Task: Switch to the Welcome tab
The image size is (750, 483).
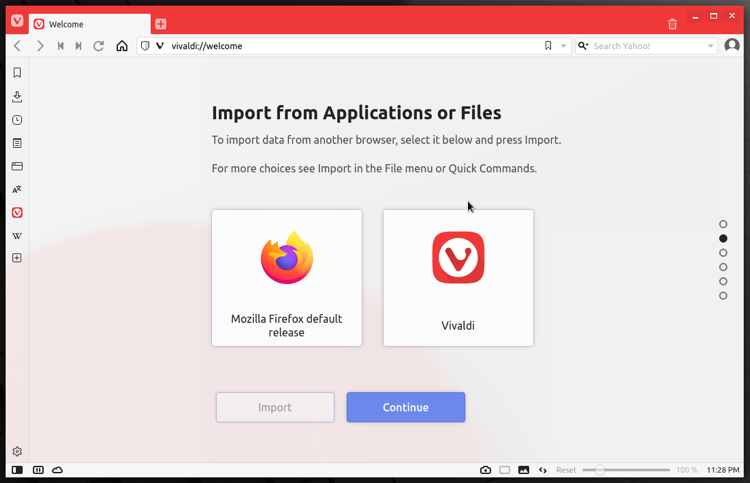Action: pyautogui.click(x=89, y=24)
